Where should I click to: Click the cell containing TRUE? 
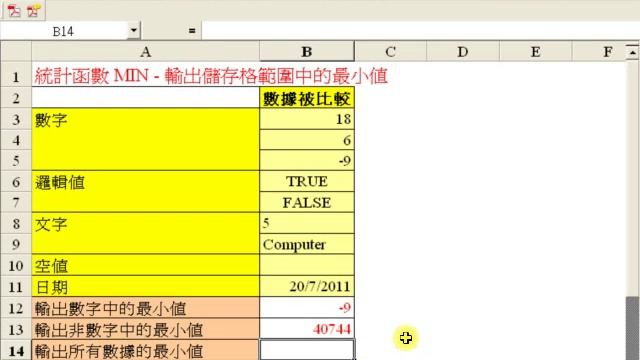pyautogui.click(x=307, y=182)
